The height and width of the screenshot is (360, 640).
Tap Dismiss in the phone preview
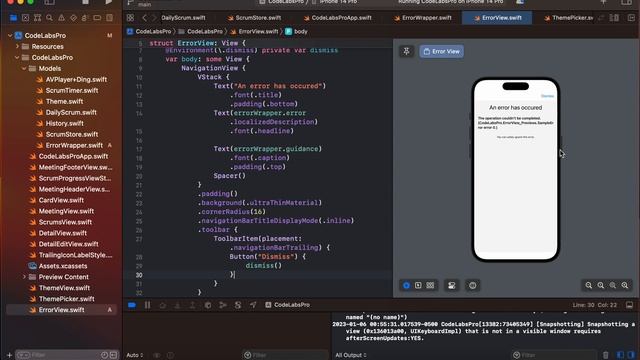(547, 96)
